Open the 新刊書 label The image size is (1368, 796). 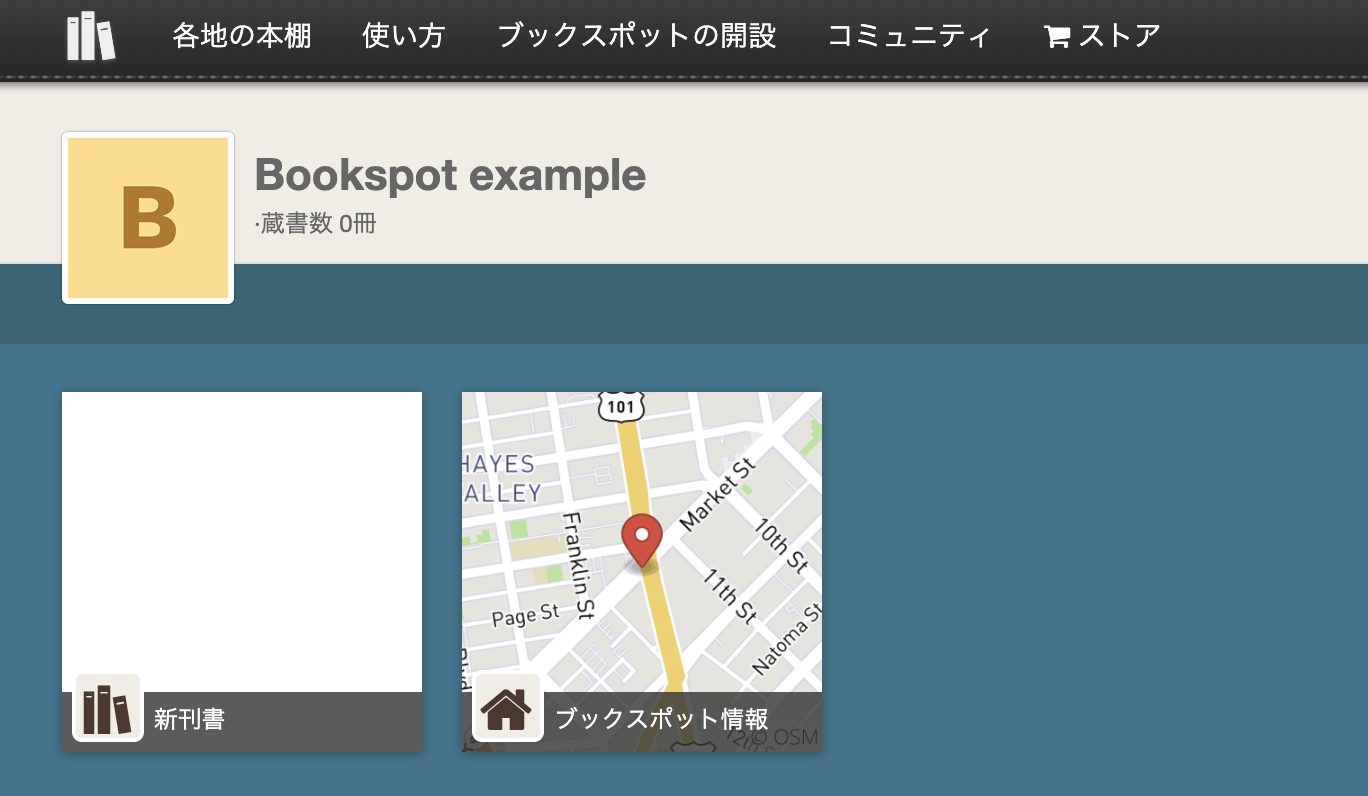click(189, 719)
